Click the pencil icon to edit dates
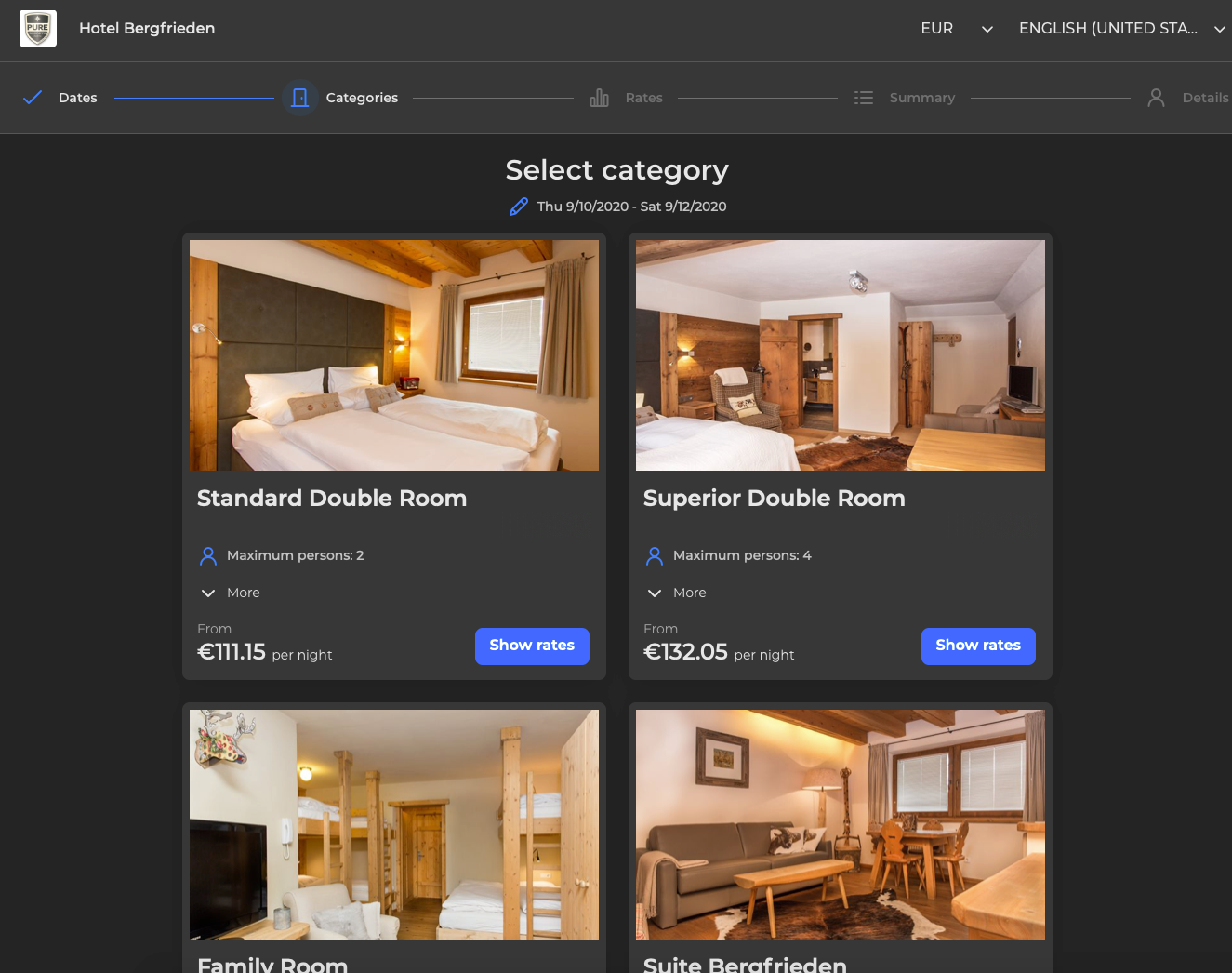This screenshot has width=1232, height=973. pyautogui.click(x=519, y=207)
